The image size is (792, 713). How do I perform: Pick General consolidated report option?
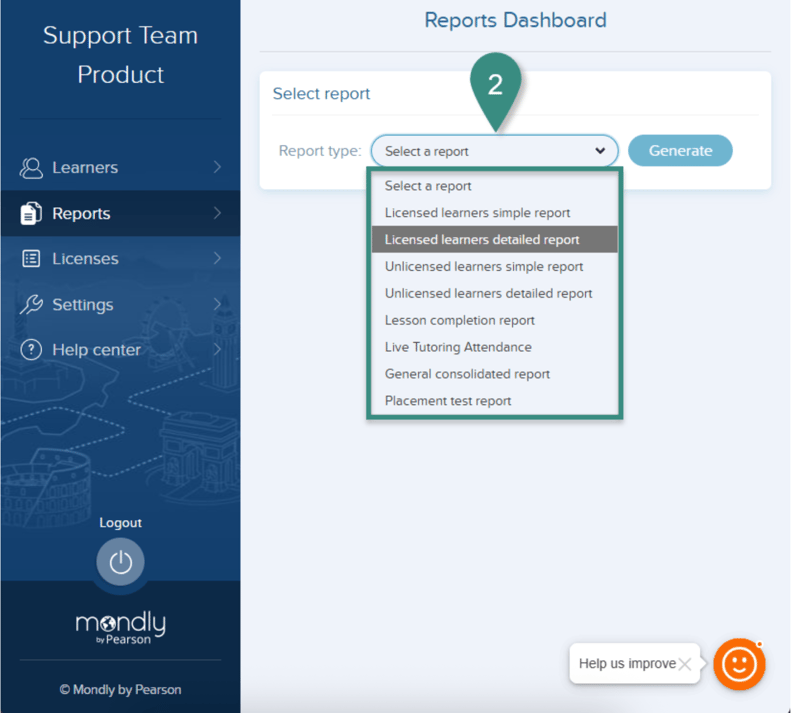pos(467,374)
